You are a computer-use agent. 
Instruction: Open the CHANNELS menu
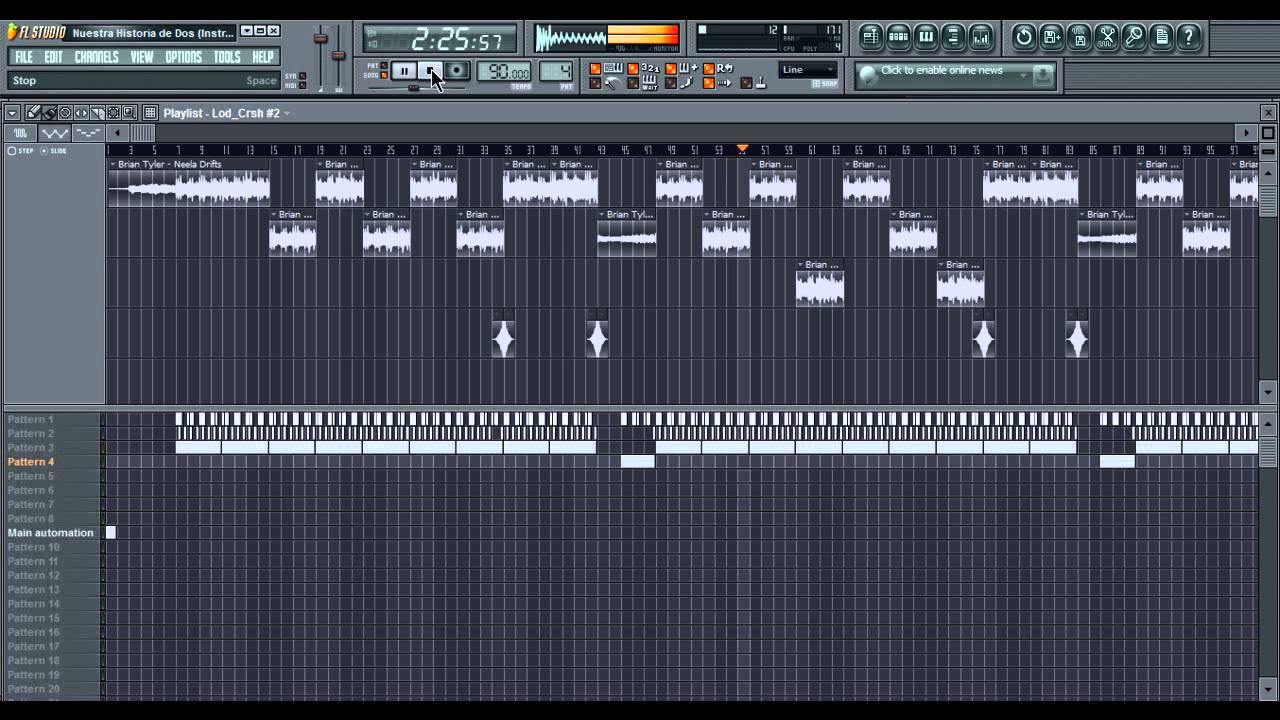(96, 57)
